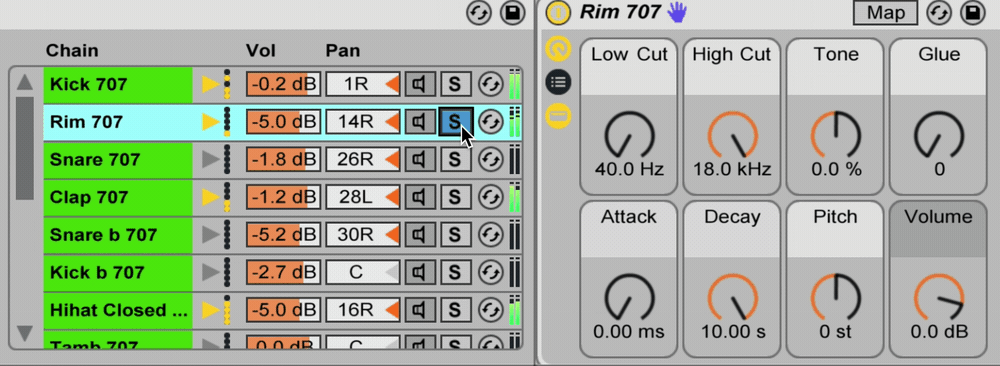Select the Snare 707 chain
The image size is (1000, 366).
pos(118,159)
